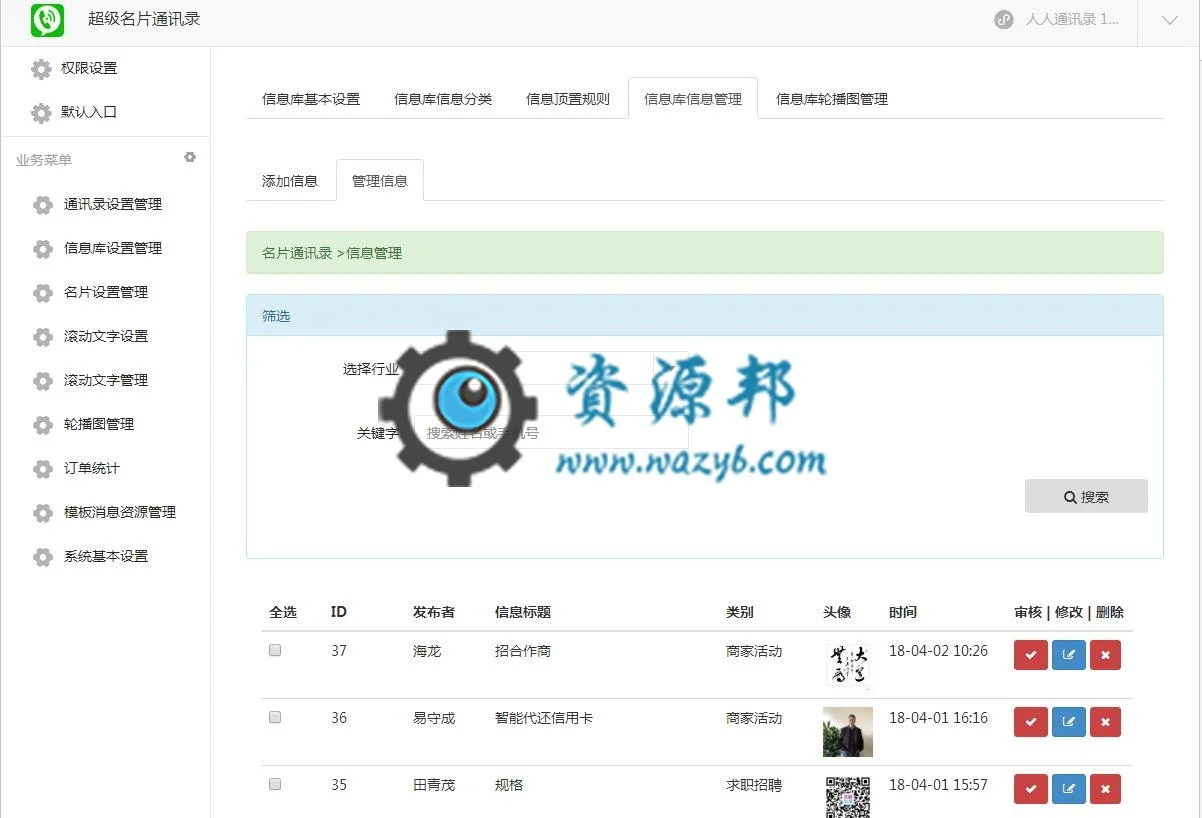Approve the row with ID 37
This screenshot has height=818, width=1202.
[x=1030, y=655]
